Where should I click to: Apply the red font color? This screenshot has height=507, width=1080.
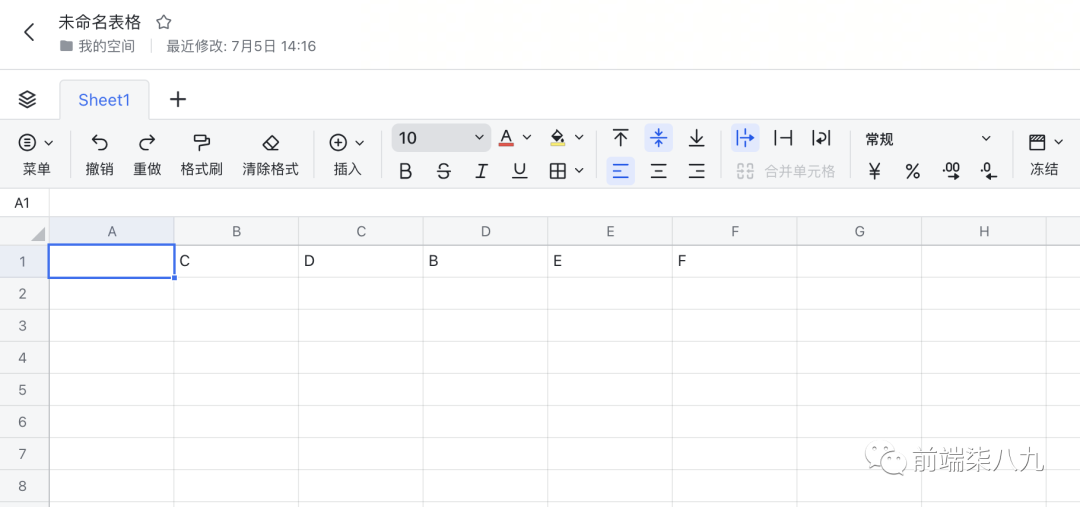(506, 138)
